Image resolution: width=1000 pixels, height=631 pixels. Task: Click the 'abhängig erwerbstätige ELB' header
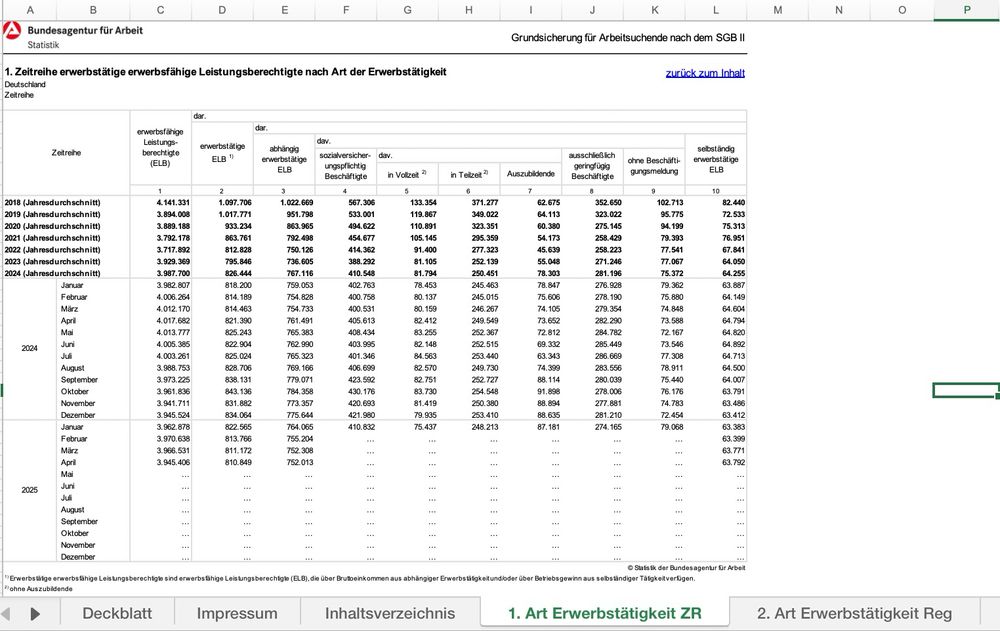point(284,159)
